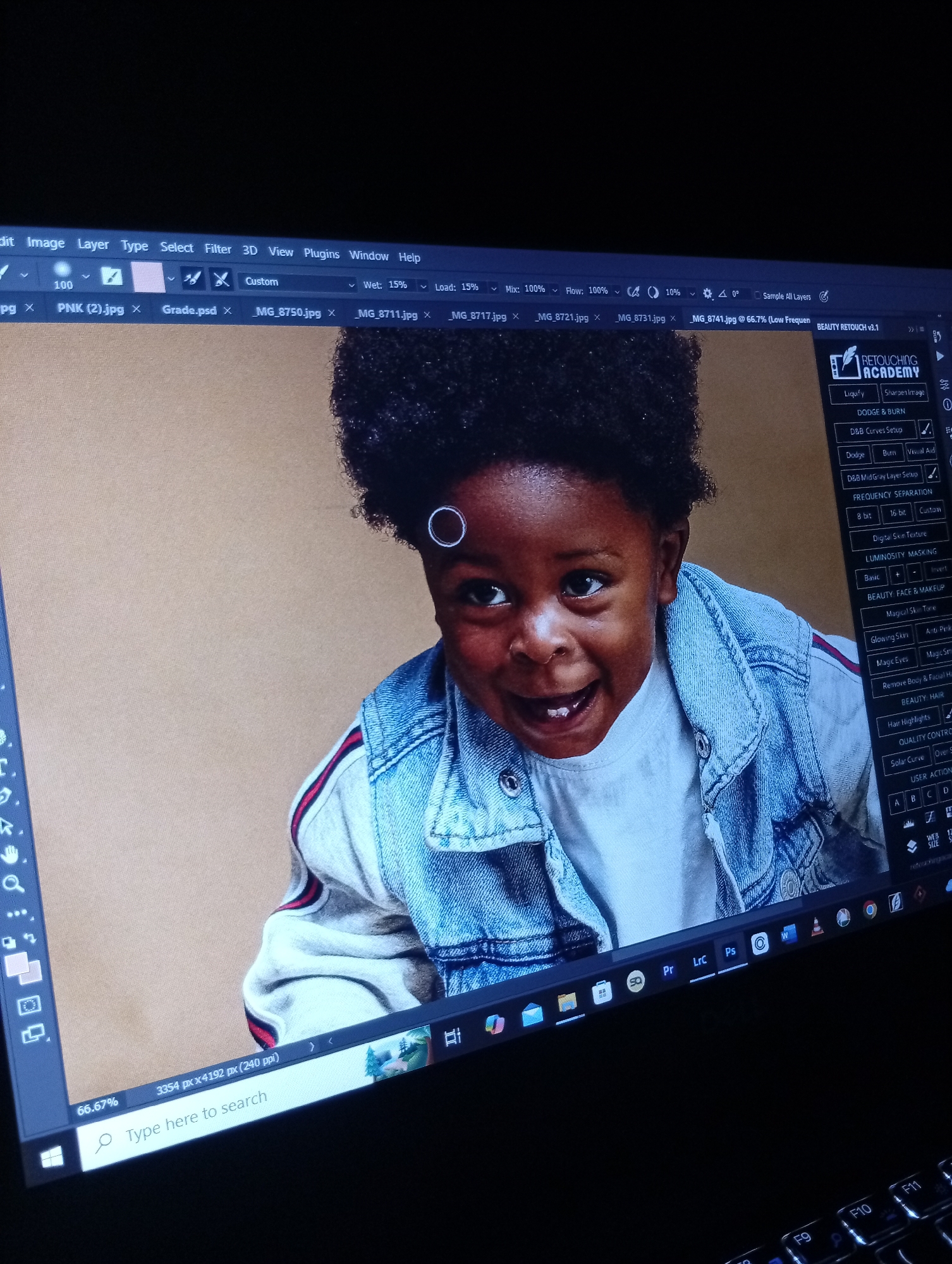Toggle load brush after each stroke

tap(192, 278)
